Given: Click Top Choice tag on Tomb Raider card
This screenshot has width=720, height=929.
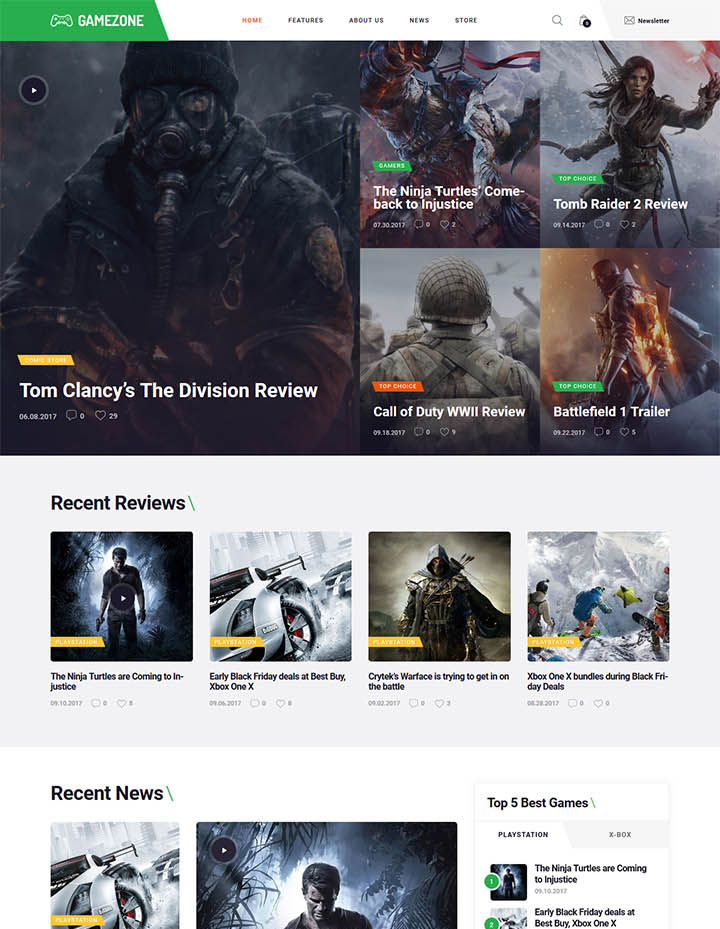Looking at the screenshot, I should point(578,178).
